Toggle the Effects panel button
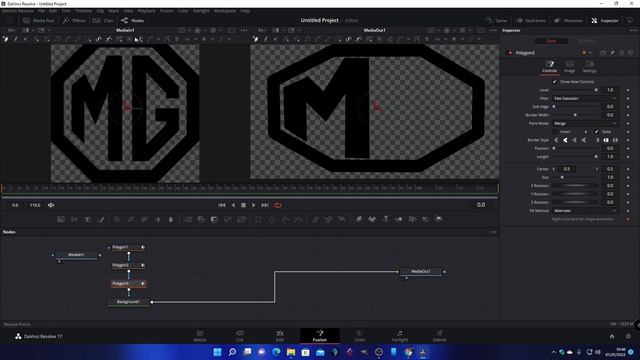Image resolution: width=640 pixels, height=360 pixels. pos(74,20)
